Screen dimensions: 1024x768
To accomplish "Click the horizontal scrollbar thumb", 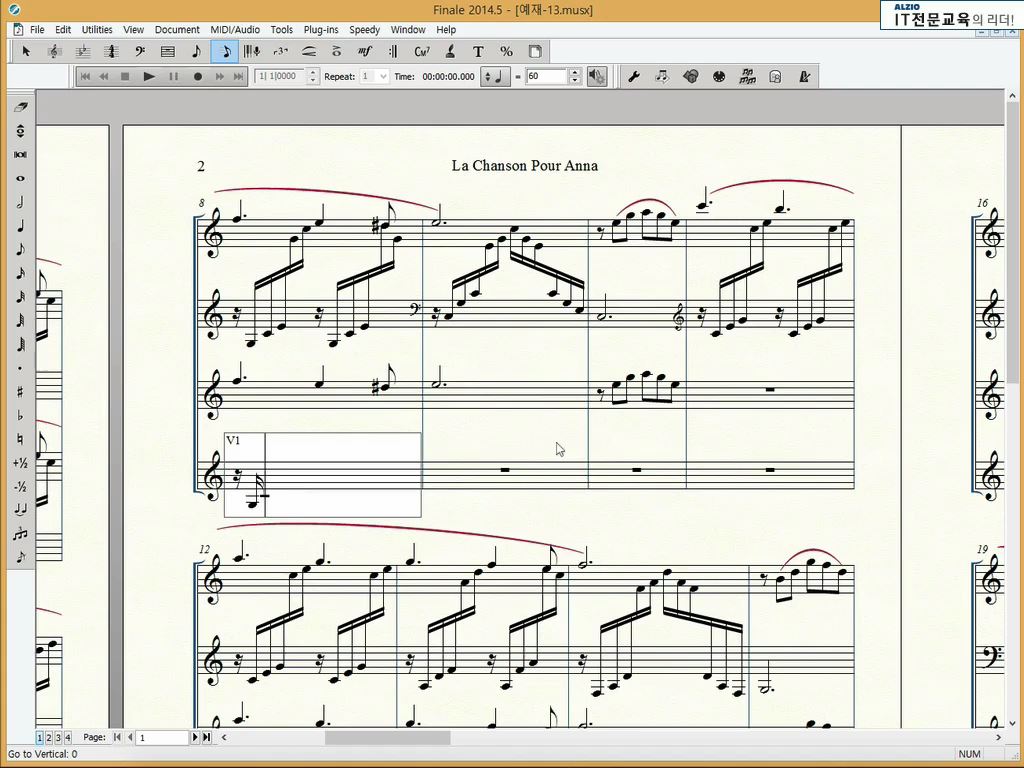I will pyautogui.click(x=387, y=737).
